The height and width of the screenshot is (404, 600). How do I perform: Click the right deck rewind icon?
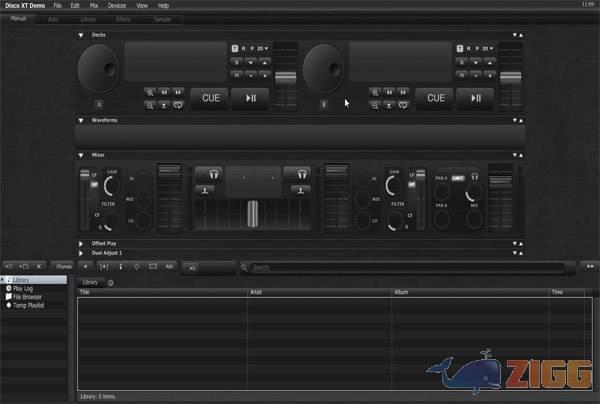[389, 92]
